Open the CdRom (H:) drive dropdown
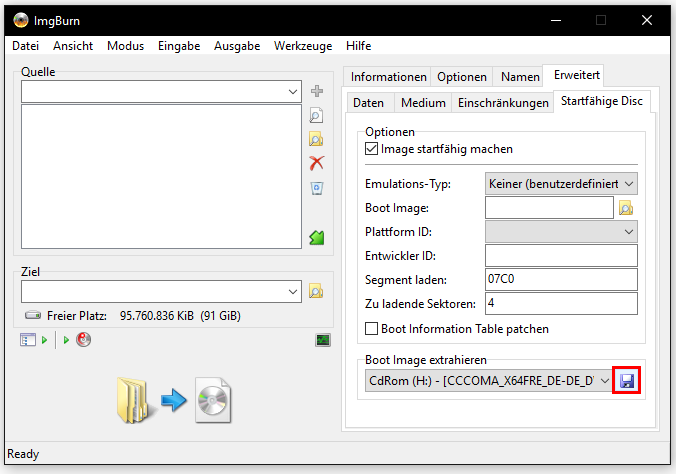 click(x=605, y=381)
